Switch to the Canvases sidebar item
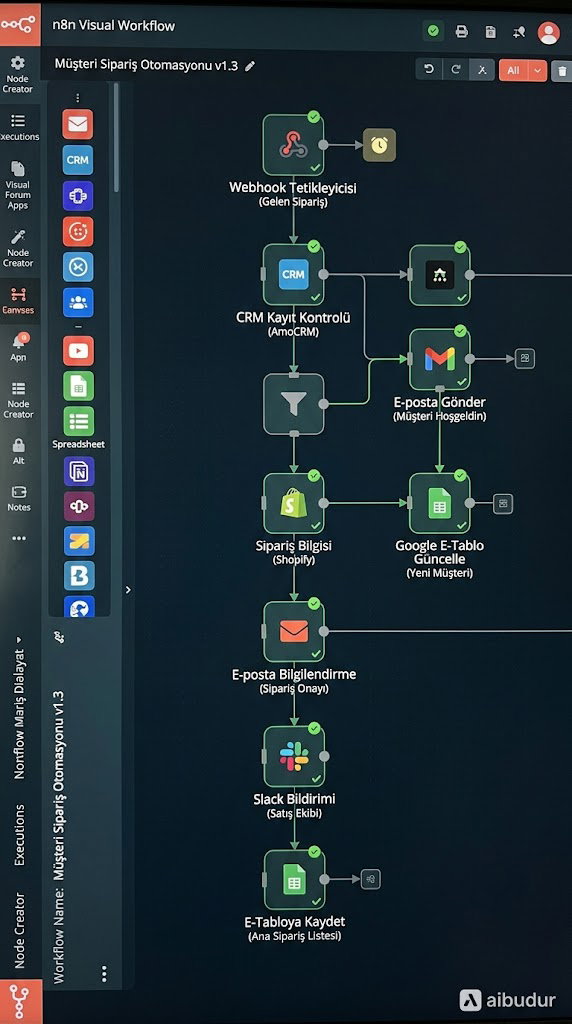572x1024 pixels. 18,301
